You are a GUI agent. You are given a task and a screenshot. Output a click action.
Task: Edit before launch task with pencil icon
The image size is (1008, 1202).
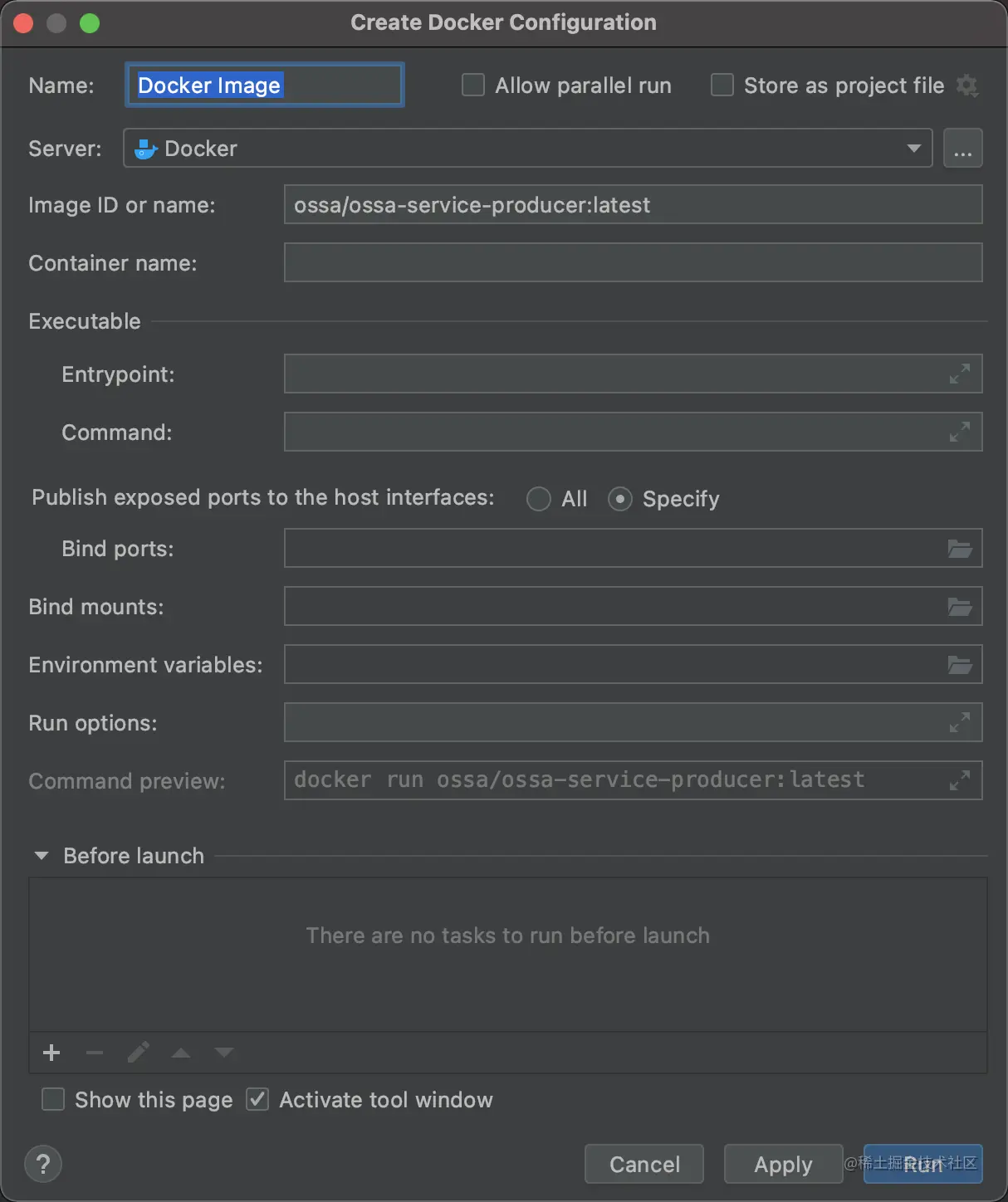(138, 1053)
